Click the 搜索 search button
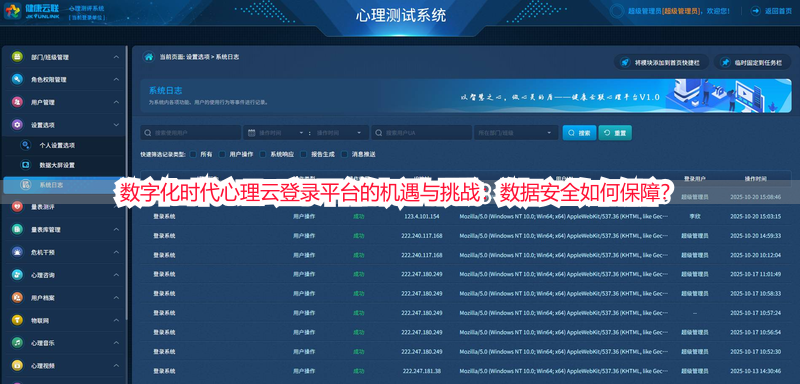Viewport: 800px width, 384px height. [579, 133]
